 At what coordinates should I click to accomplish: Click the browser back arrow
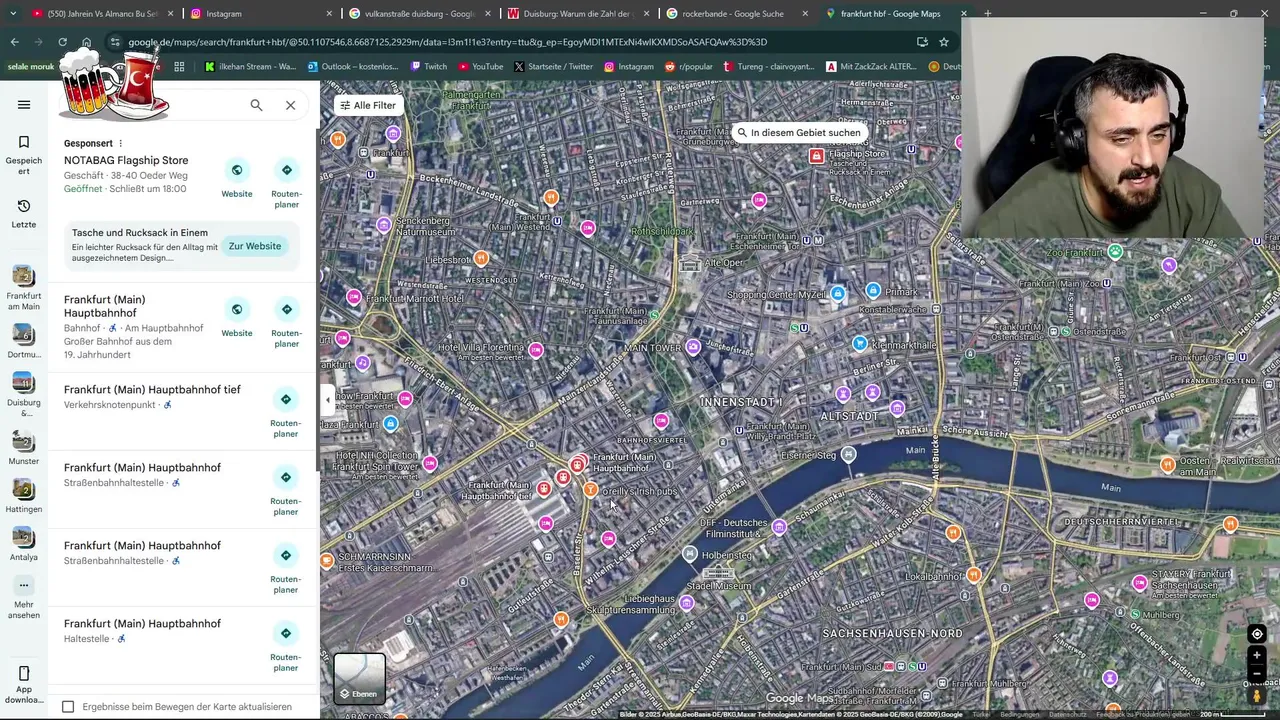pyautogui.click(x=14, y=42)
